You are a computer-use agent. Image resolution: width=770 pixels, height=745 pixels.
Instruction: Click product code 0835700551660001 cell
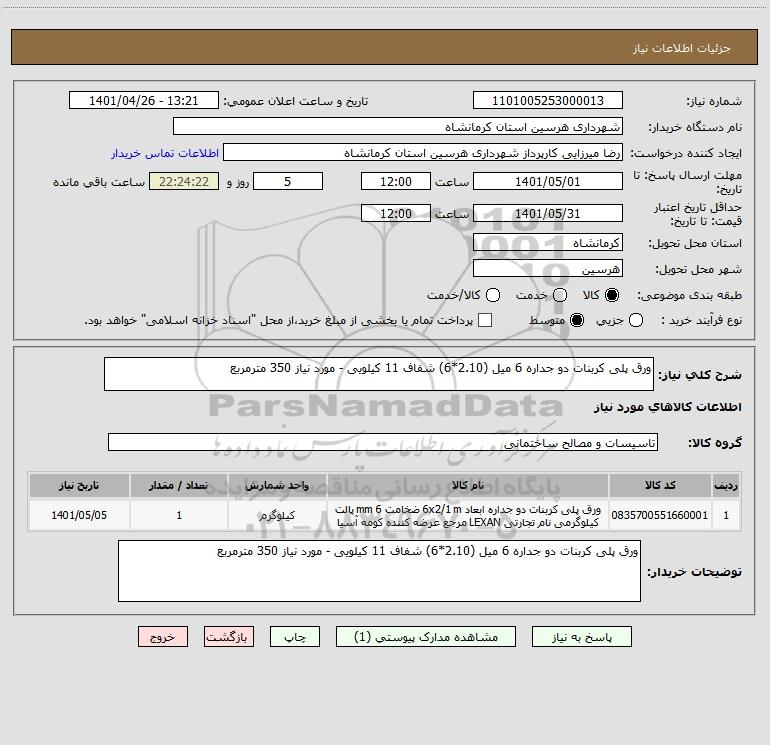[660, 515]
